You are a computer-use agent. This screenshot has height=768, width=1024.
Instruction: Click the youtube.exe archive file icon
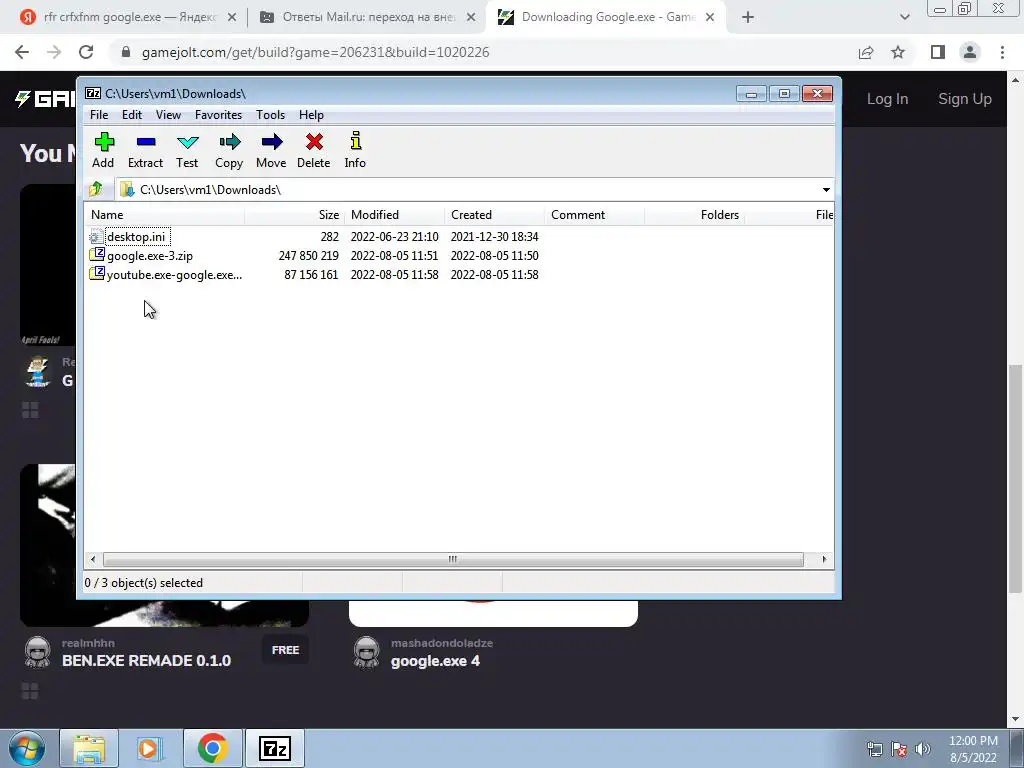click(x=97, y=274)
